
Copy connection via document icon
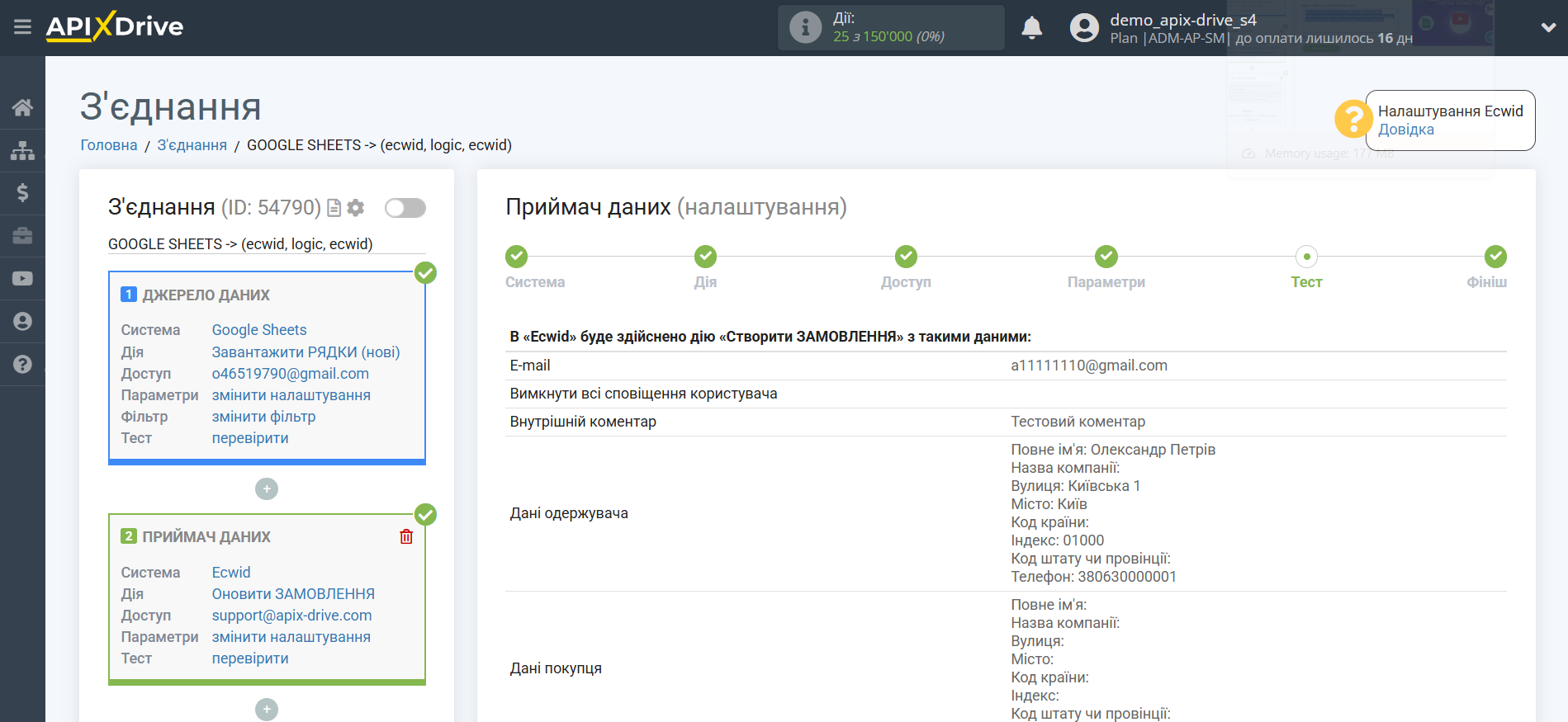coord(334,208)
